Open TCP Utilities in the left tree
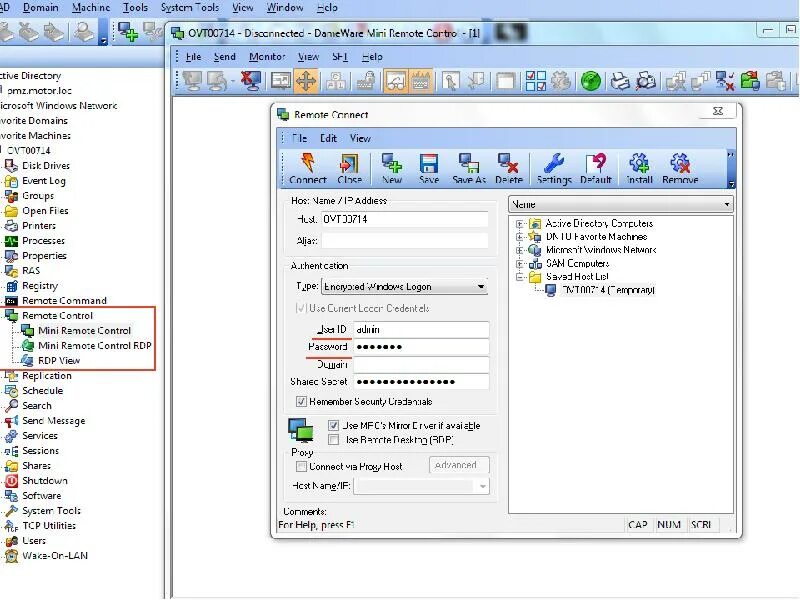Viewport: 800px width, 600px height. [x=48, y=526]
